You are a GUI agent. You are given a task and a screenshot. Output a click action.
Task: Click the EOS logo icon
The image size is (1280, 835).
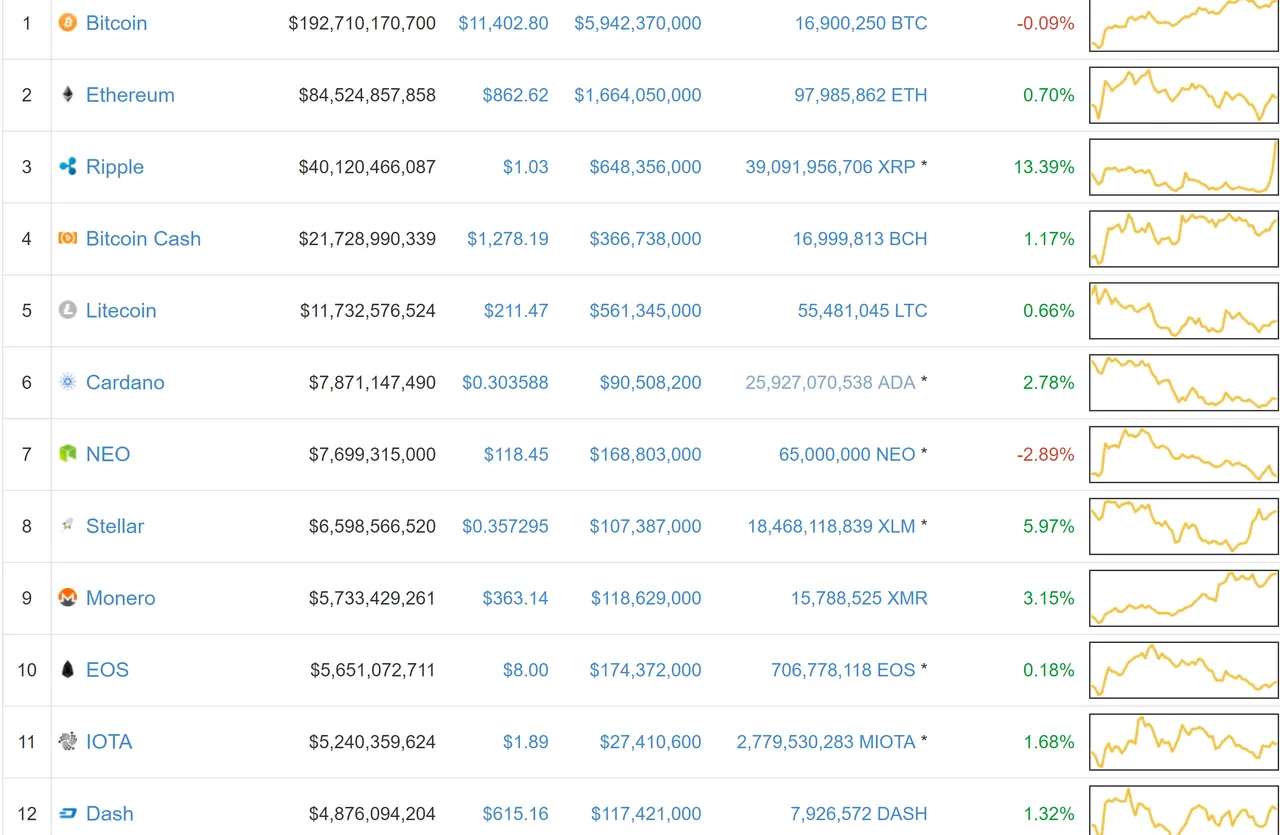point(67,669)
